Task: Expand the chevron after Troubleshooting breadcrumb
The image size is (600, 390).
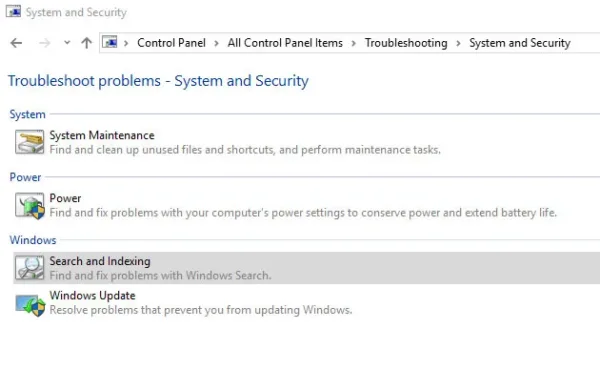Action: pyautogui.click(x=458, y=43)
